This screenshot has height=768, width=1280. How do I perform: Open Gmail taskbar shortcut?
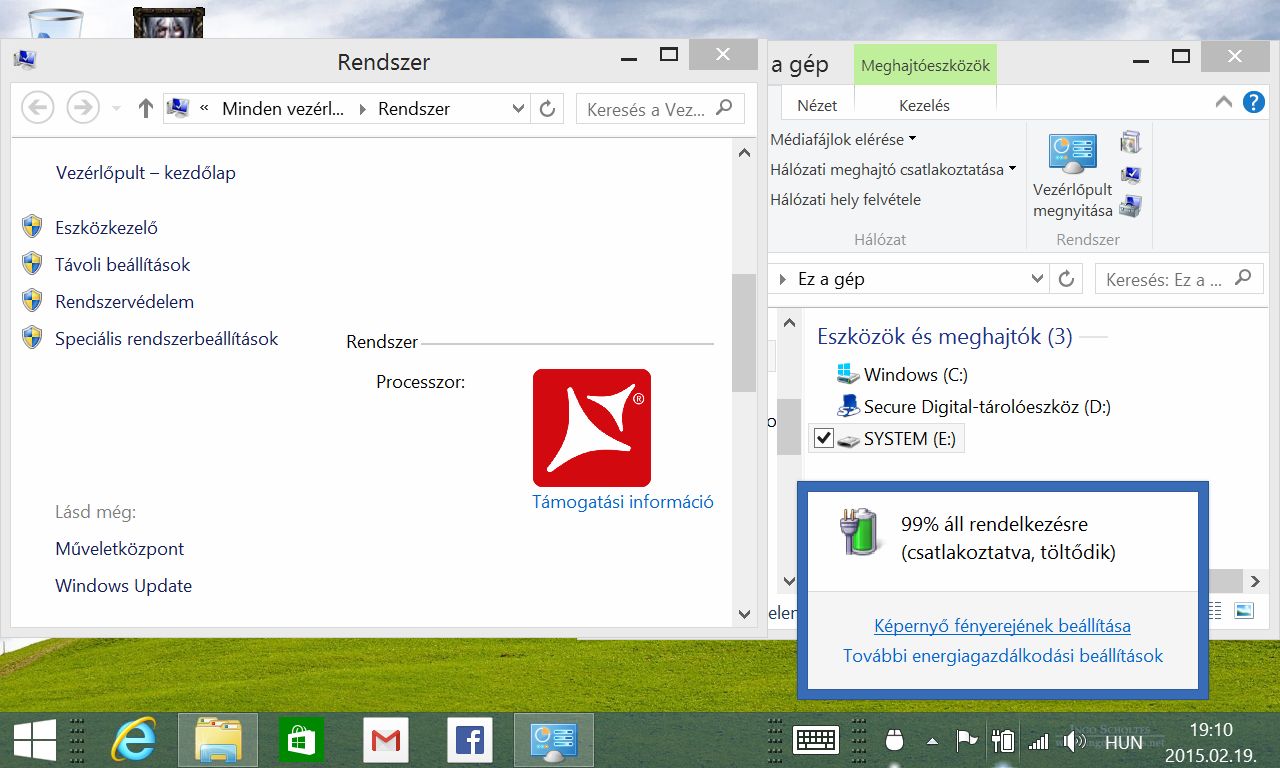pos(386,740)
